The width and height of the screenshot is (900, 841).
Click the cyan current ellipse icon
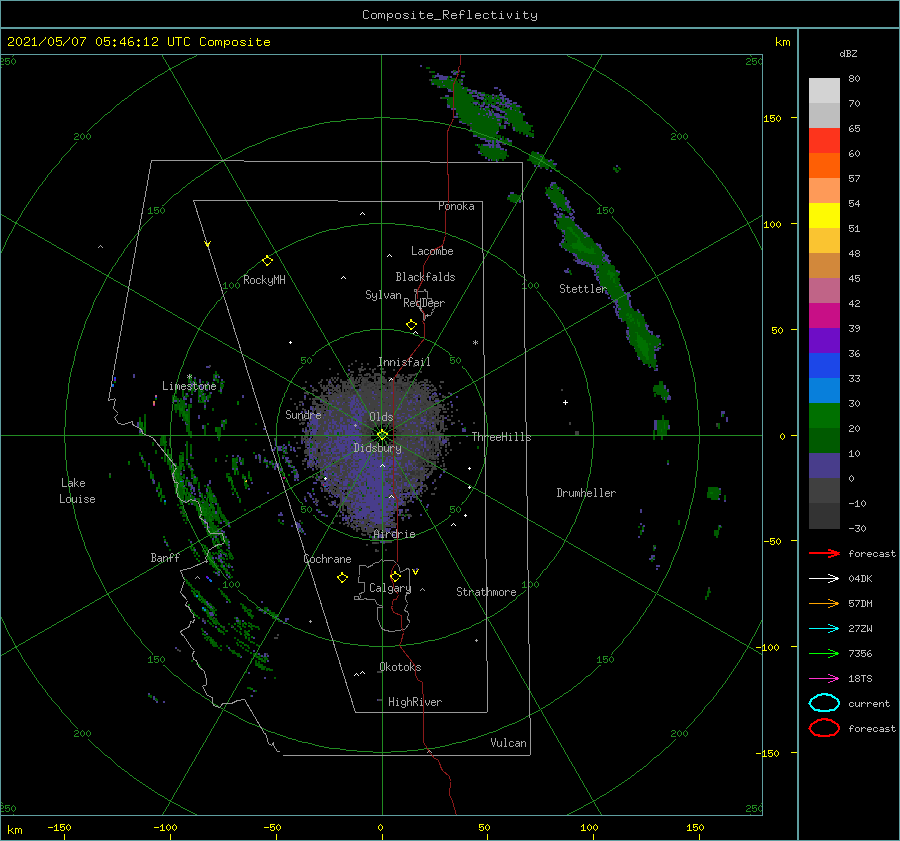[x=824, y=703]
